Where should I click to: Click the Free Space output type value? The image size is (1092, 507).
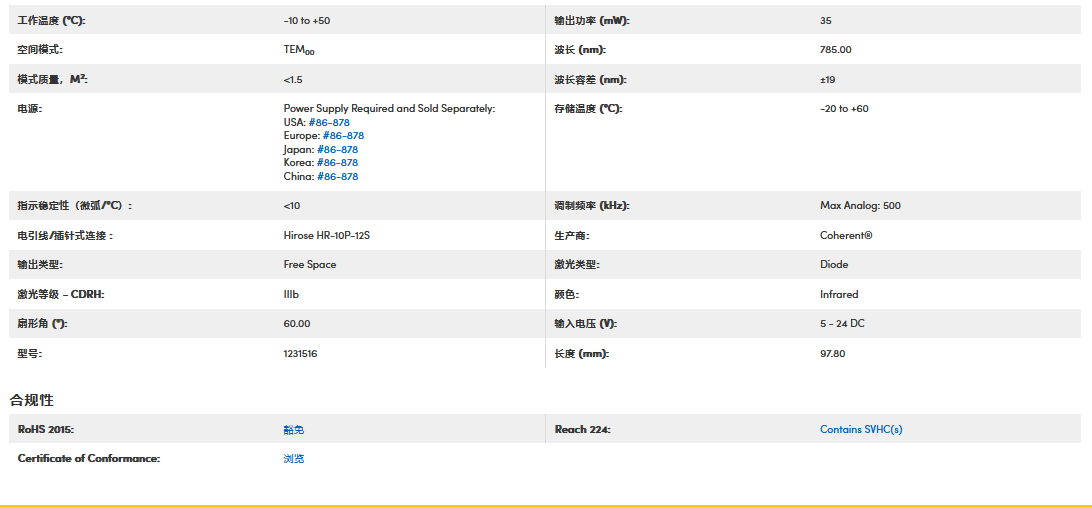click(x=310, y=265)
